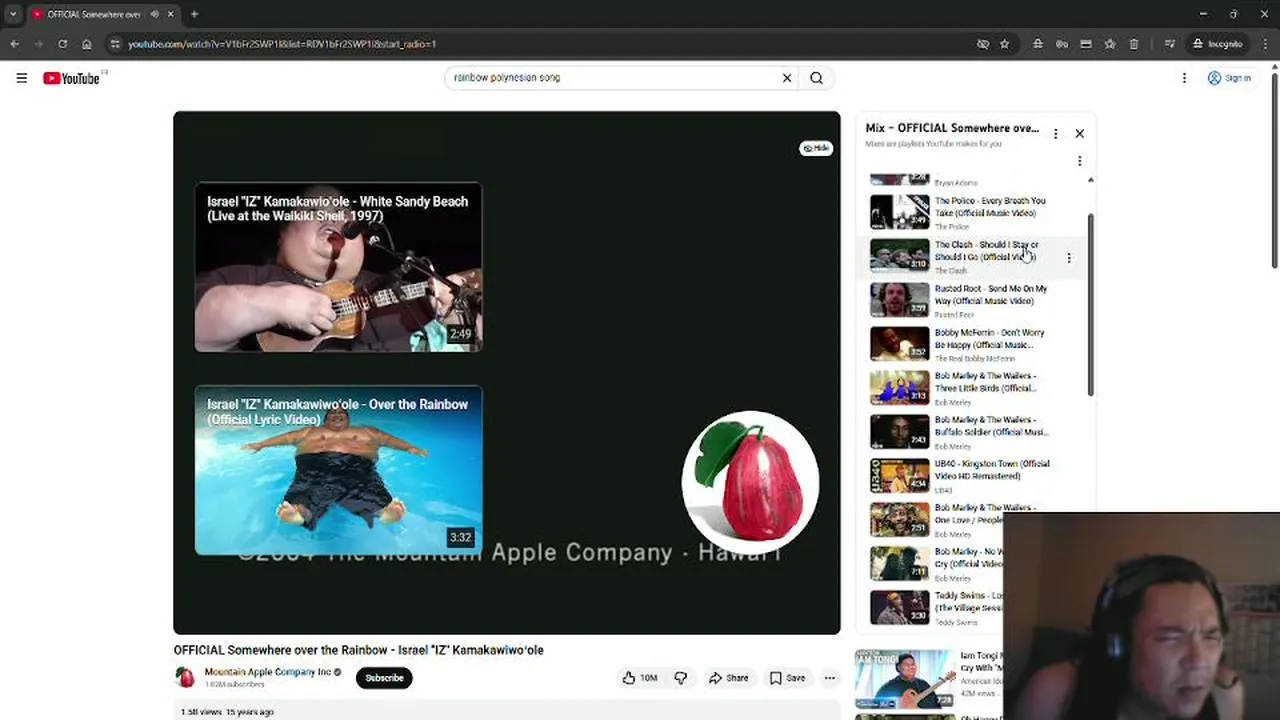The image size is (1280, 720).
Task: Click the playlist panel scrollbar
Action: (x=1090, y=305)
